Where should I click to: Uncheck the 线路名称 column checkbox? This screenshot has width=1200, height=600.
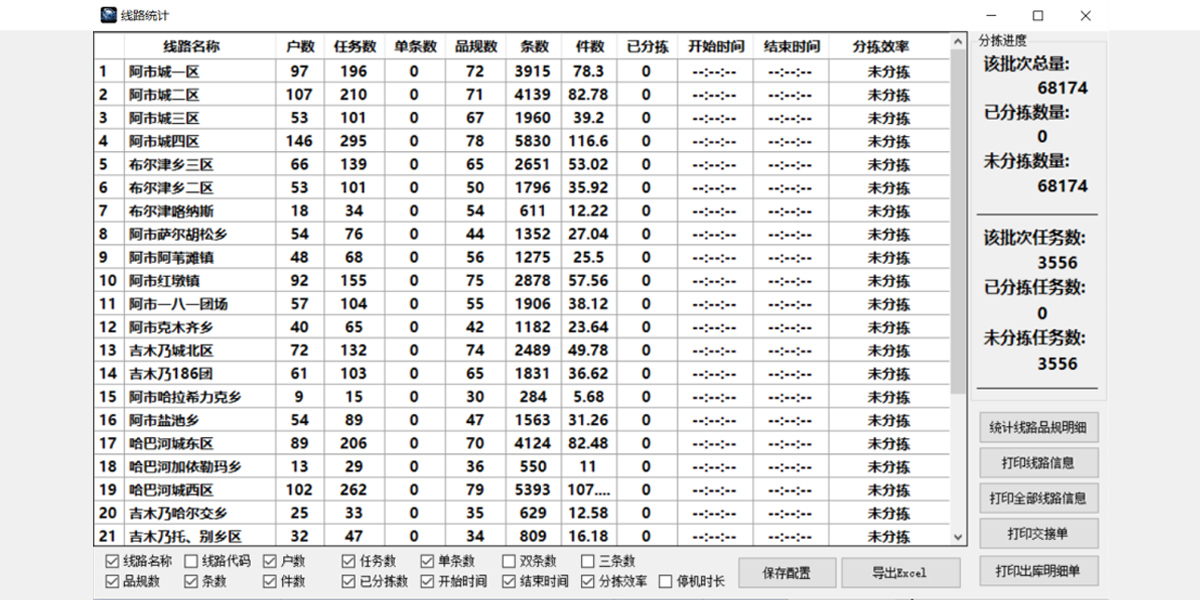click(112, 562)
